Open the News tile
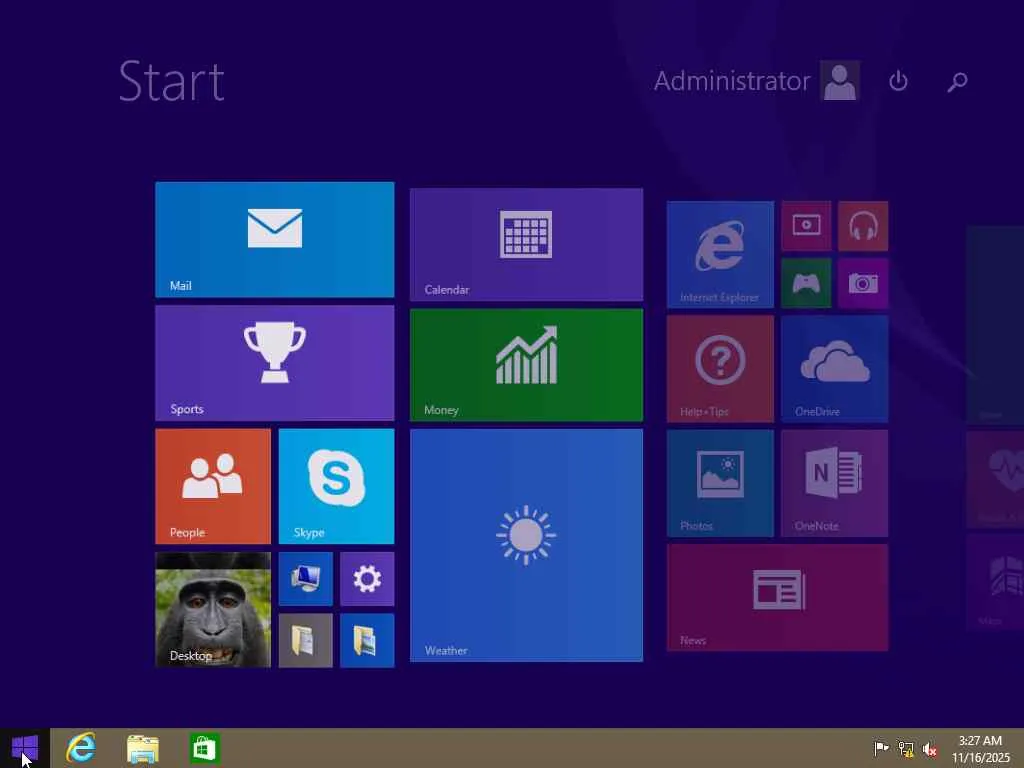Viewport: 1024px width, 768px height. [777, 598]
